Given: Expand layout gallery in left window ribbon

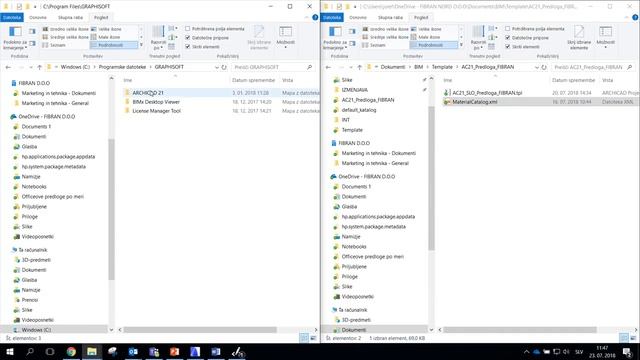Looking at the screenshot, I should 141,45.
